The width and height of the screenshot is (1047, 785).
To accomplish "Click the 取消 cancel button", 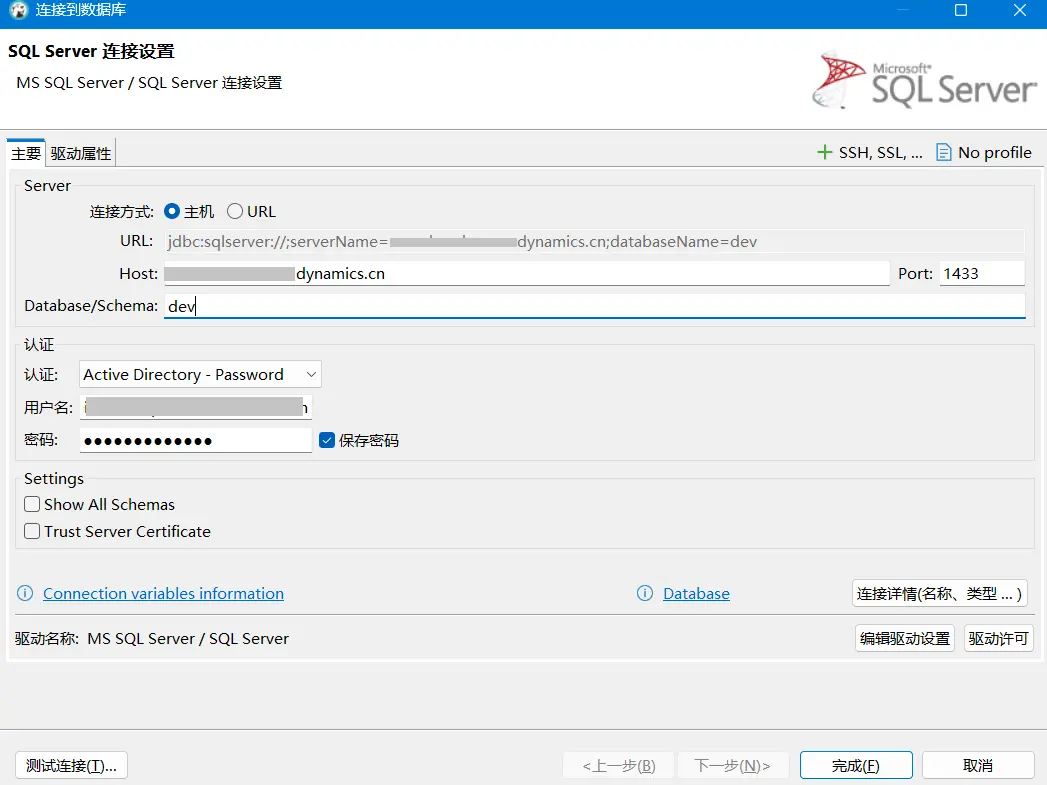I will (978, 766).
